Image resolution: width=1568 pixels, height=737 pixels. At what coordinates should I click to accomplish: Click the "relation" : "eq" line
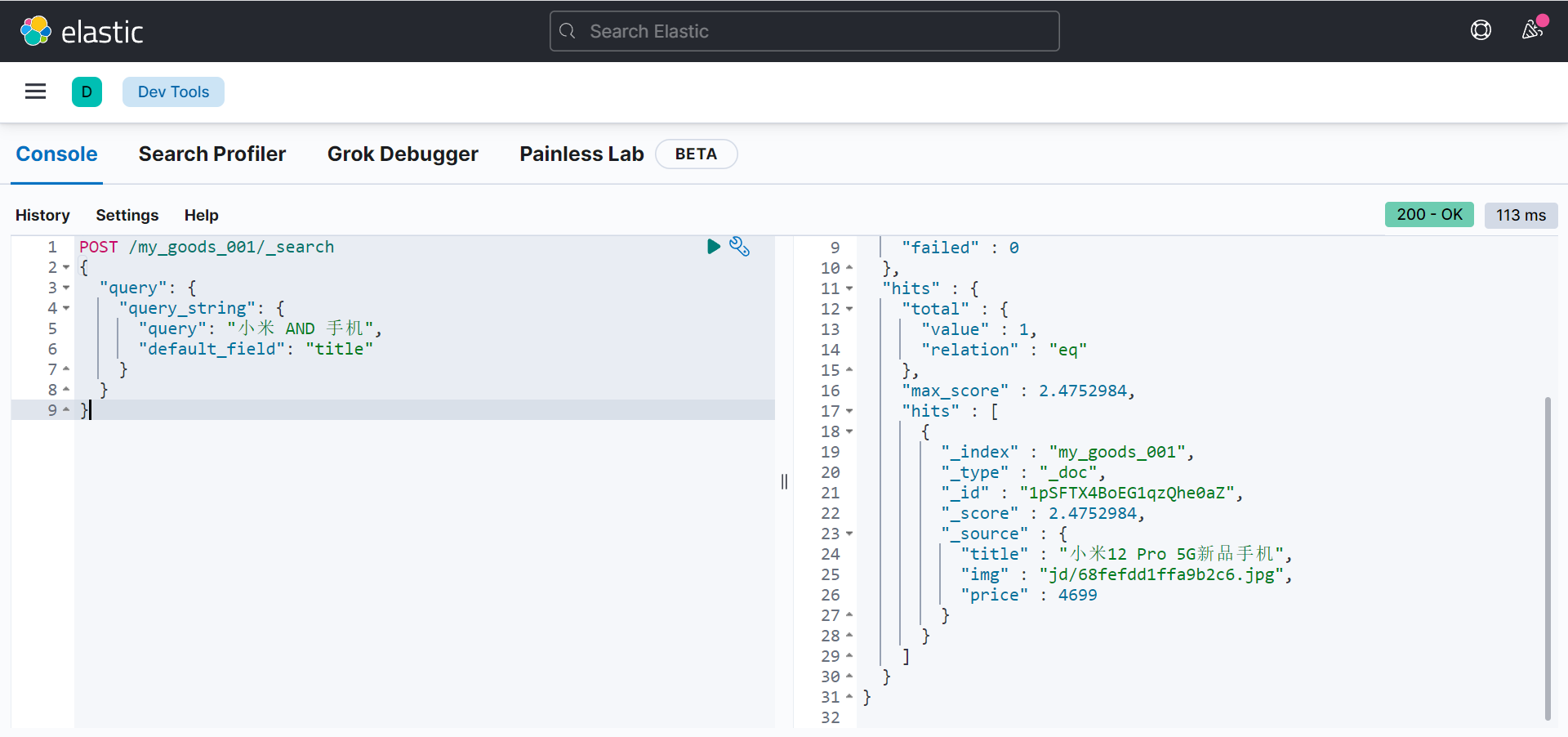click(x=1004, y=350)
